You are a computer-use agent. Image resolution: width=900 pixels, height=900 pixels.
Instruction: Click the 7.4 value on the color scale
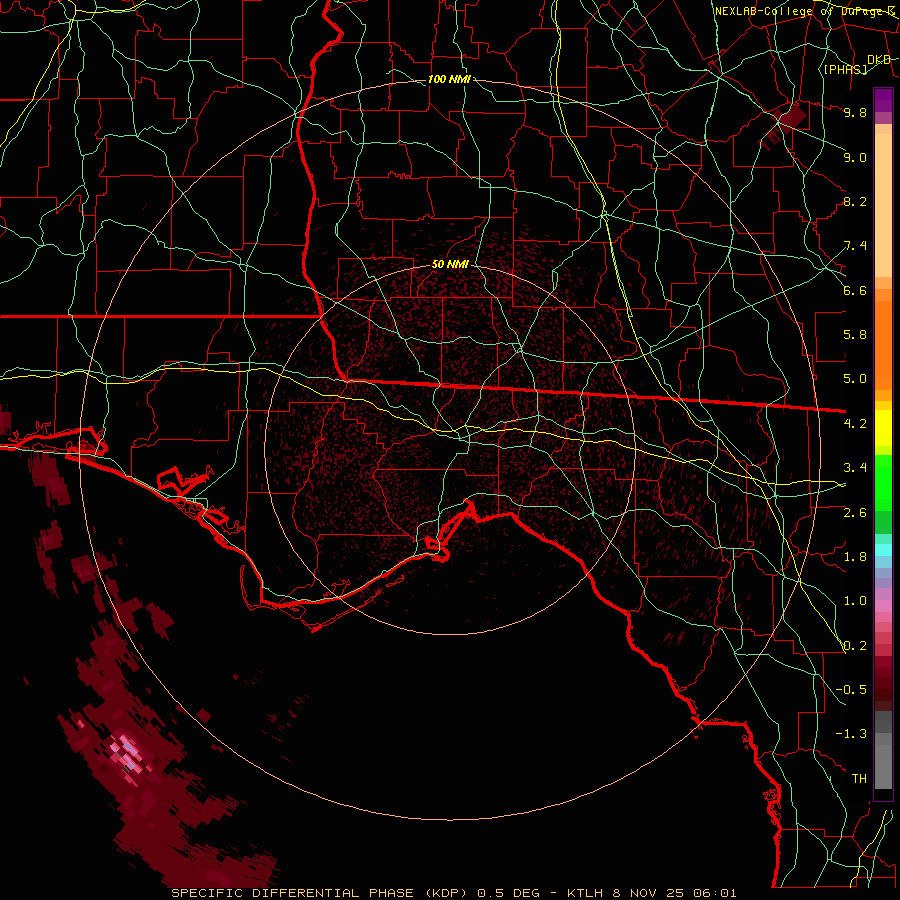pyautogui.click(x=855, y=246)
